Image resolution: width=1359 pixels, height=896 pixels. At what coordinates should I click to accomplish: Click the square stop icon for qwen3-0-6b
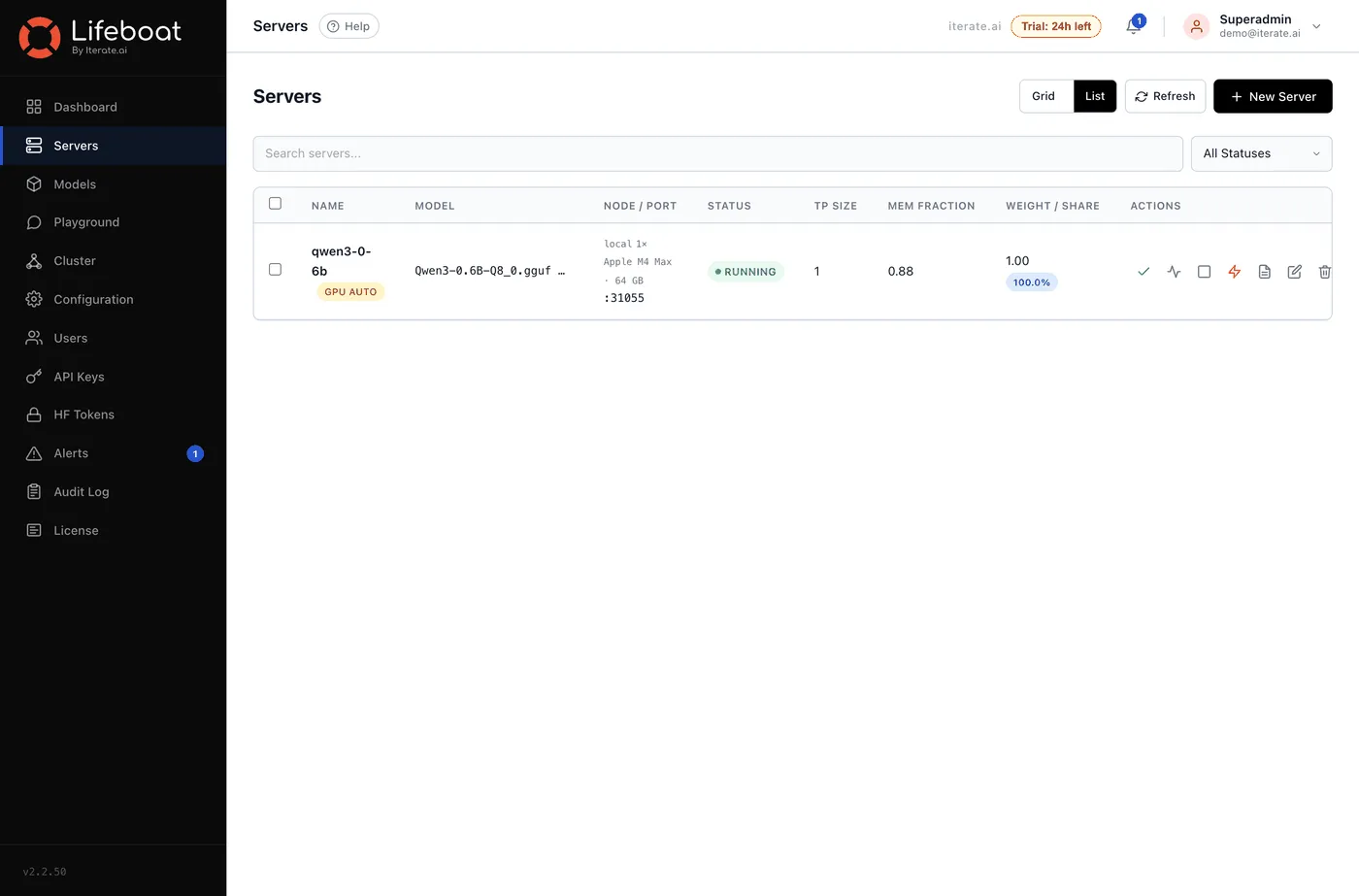point(1204,272)
